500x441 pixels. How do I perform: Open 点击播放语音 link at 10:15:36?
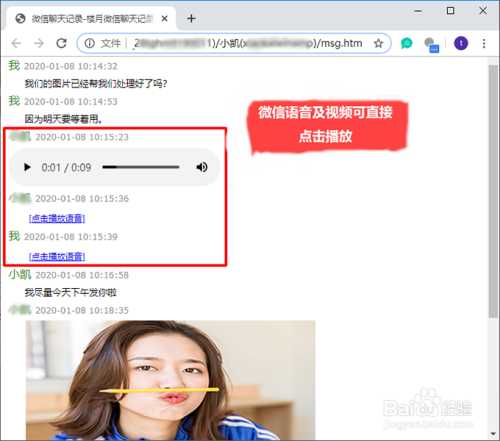[57, 218]
